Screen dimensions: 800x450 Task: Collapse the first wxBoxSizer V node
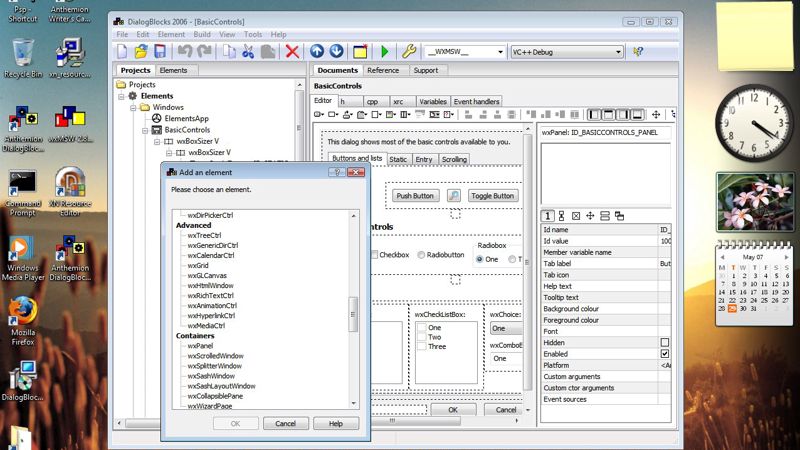157,141
